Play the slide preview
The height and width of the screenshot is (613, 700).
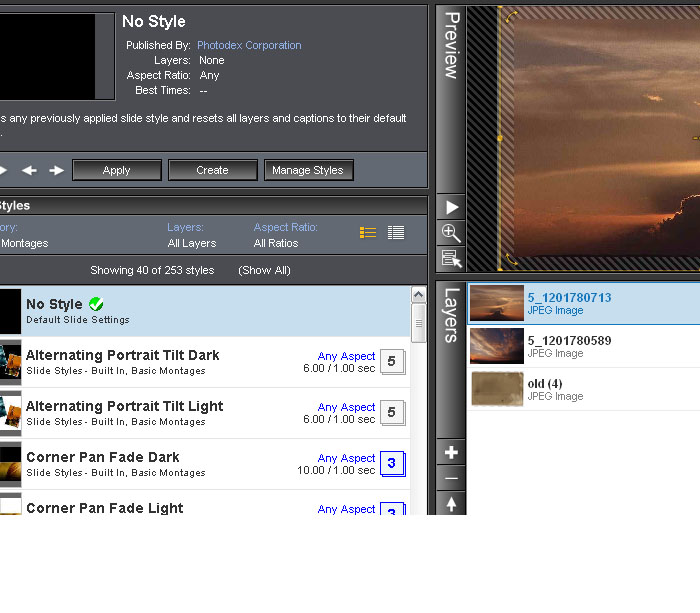point(452,207)
